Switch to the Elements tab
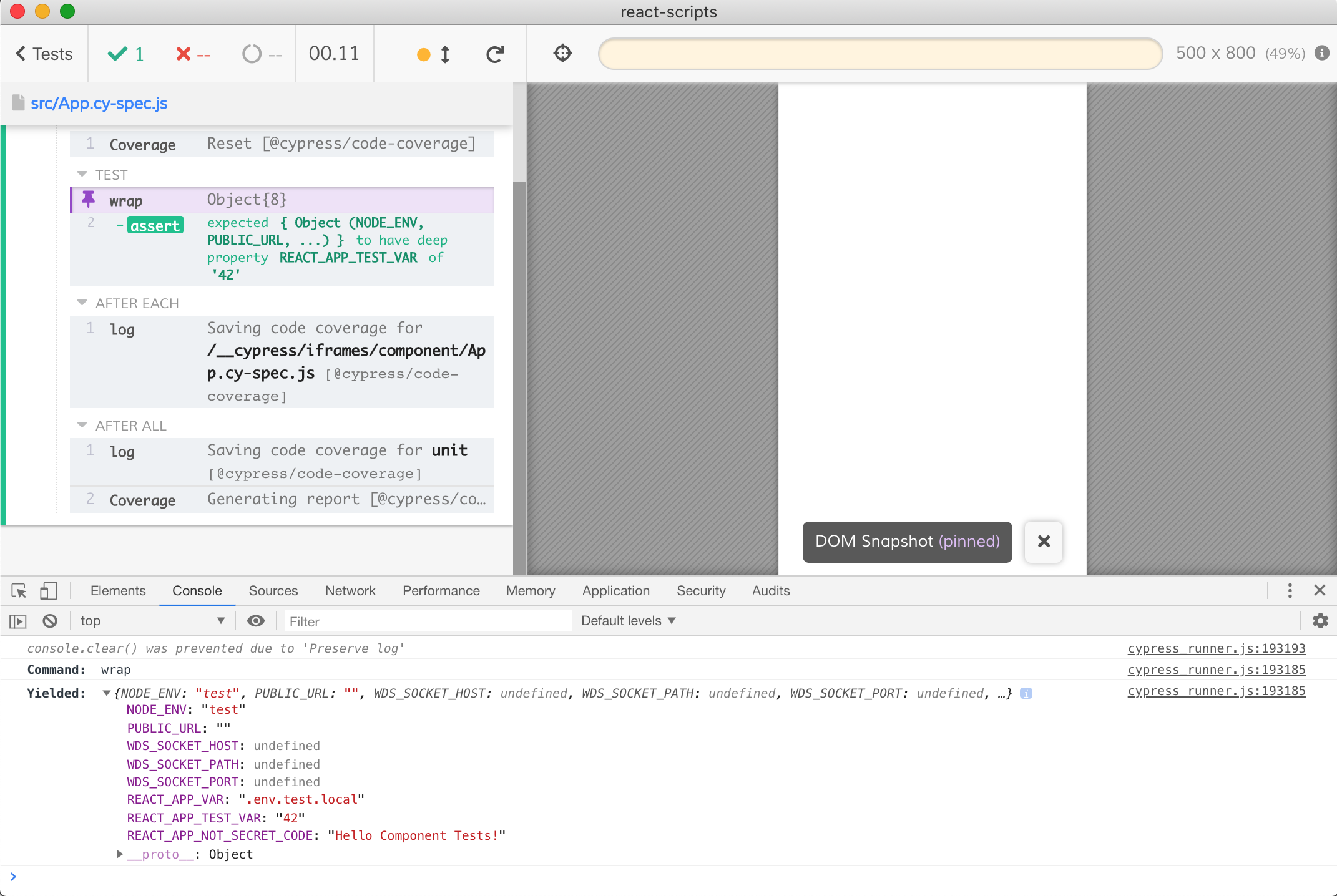The height and width of the screenshot is (896, 1337). coord(118,591)
